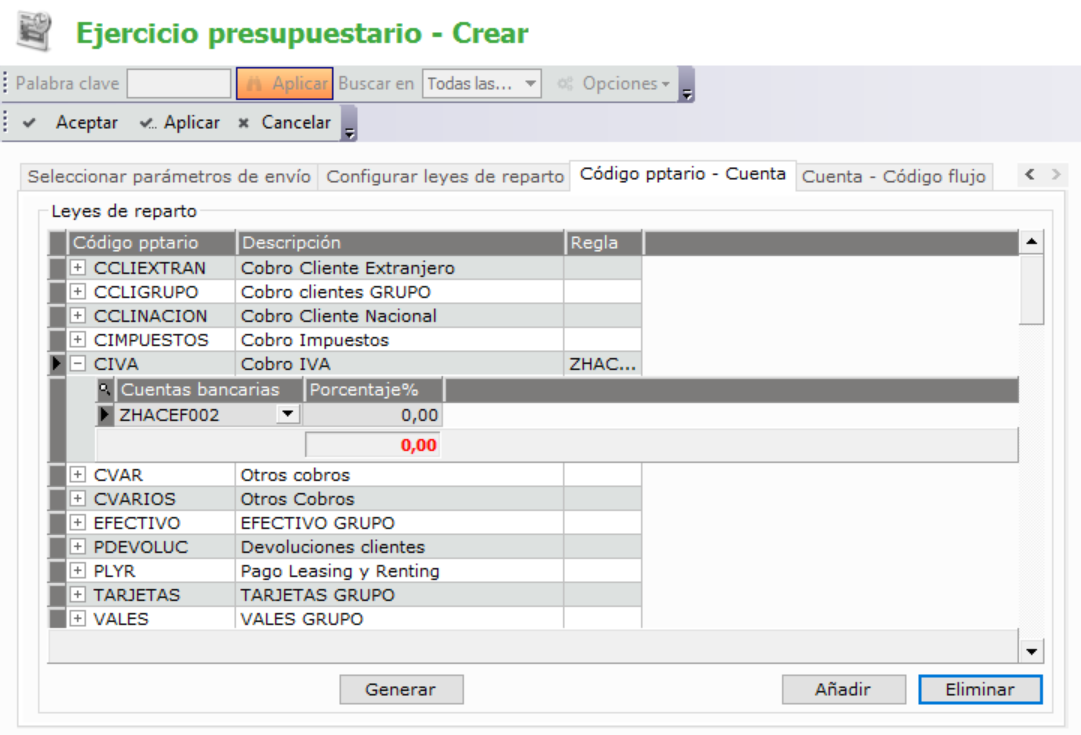
Task: Click Cancelar with the X icon
Action: [284, 123]
